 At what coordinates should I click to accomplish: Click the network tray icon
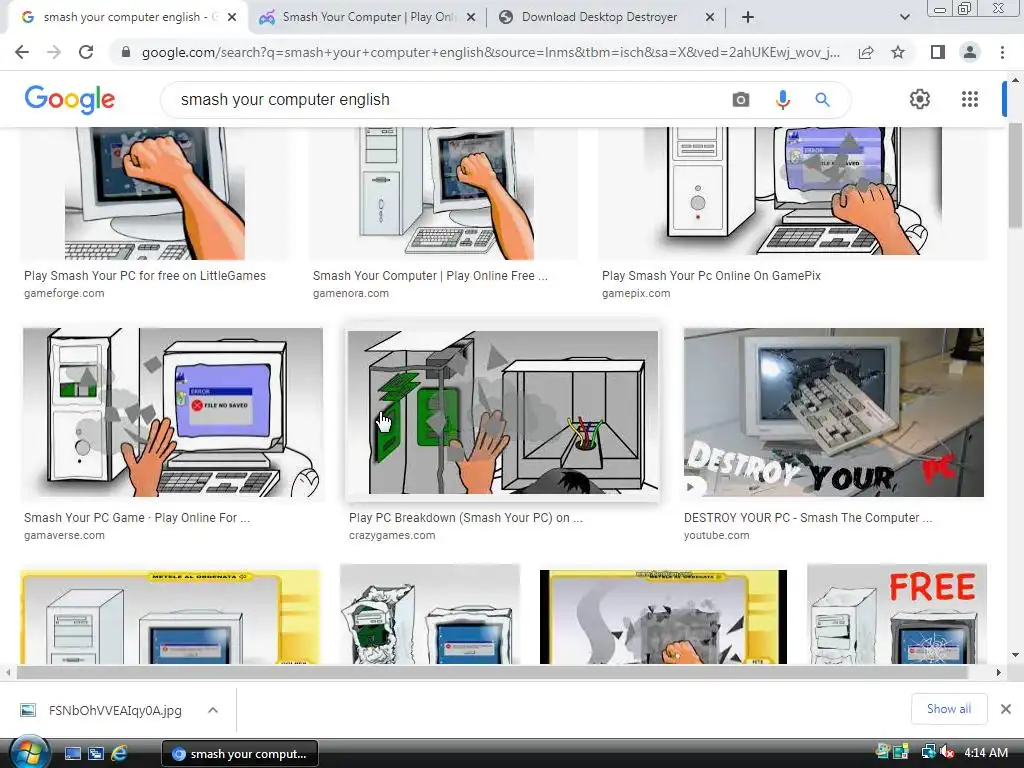(928, 752)
